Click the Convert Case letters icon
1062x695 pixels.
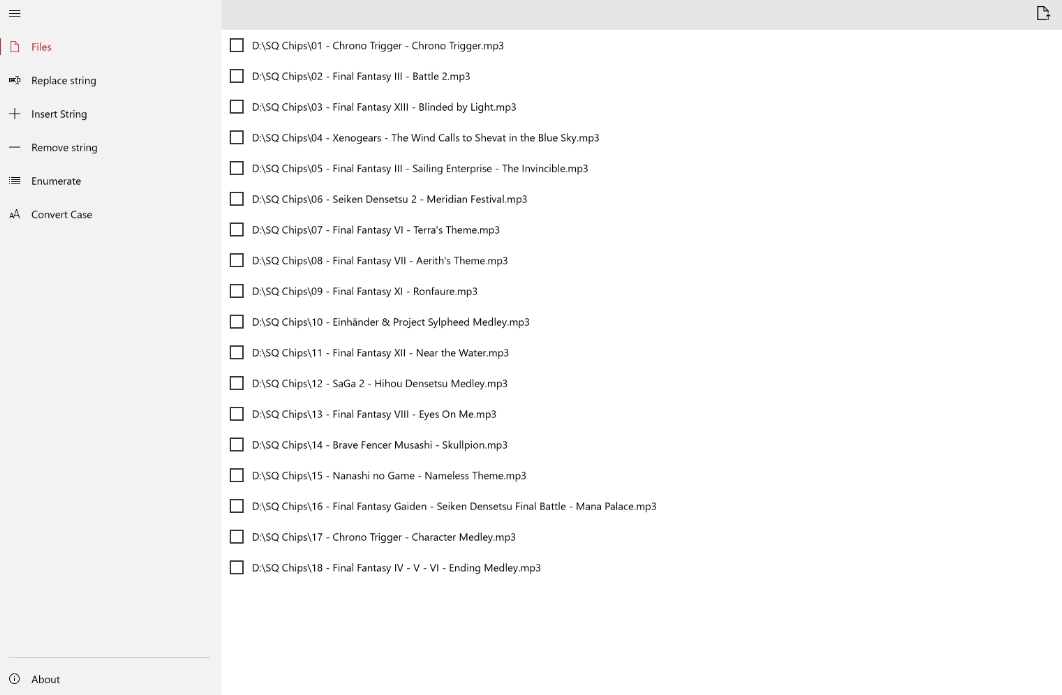coord(14,214)
